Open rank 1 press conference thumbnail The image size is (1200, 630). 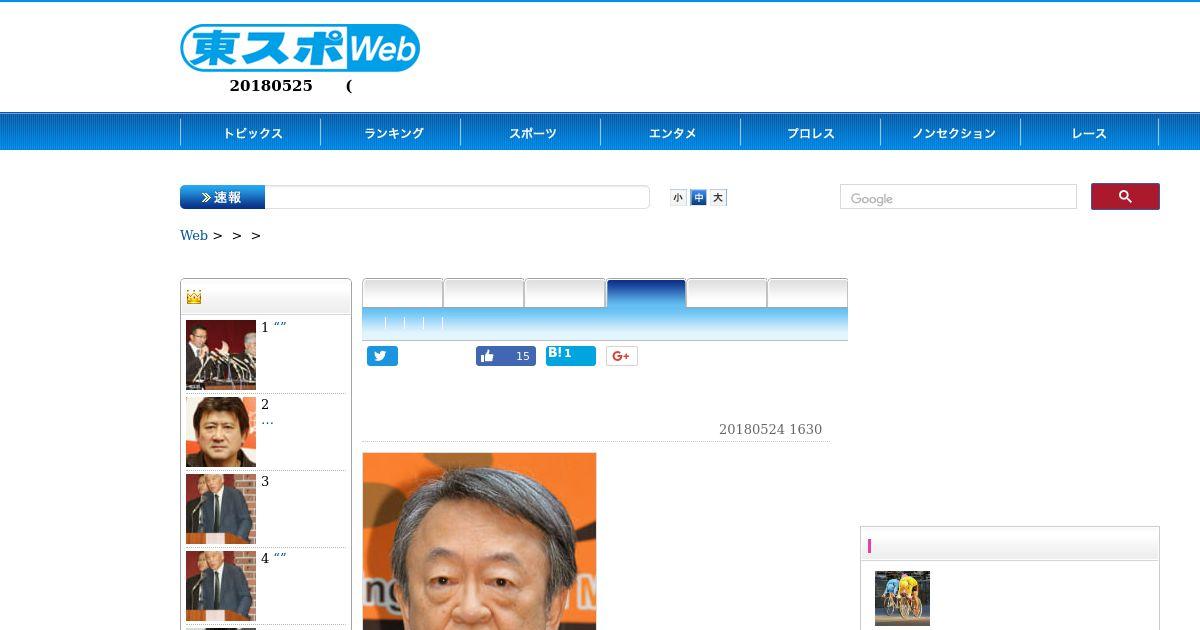tap(221, 355)
